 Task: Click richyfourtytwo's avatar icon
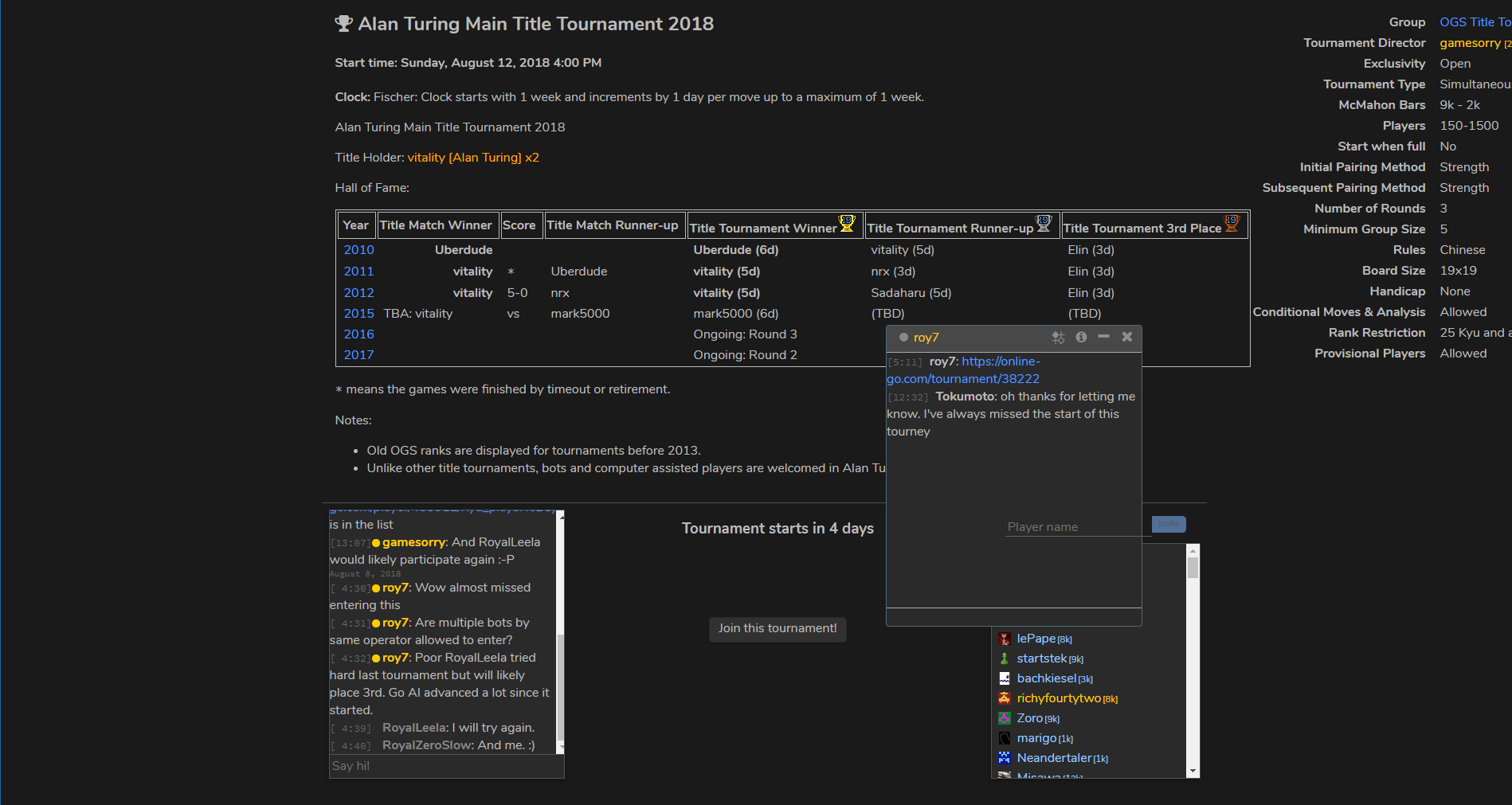click(x=1005, y=698)
